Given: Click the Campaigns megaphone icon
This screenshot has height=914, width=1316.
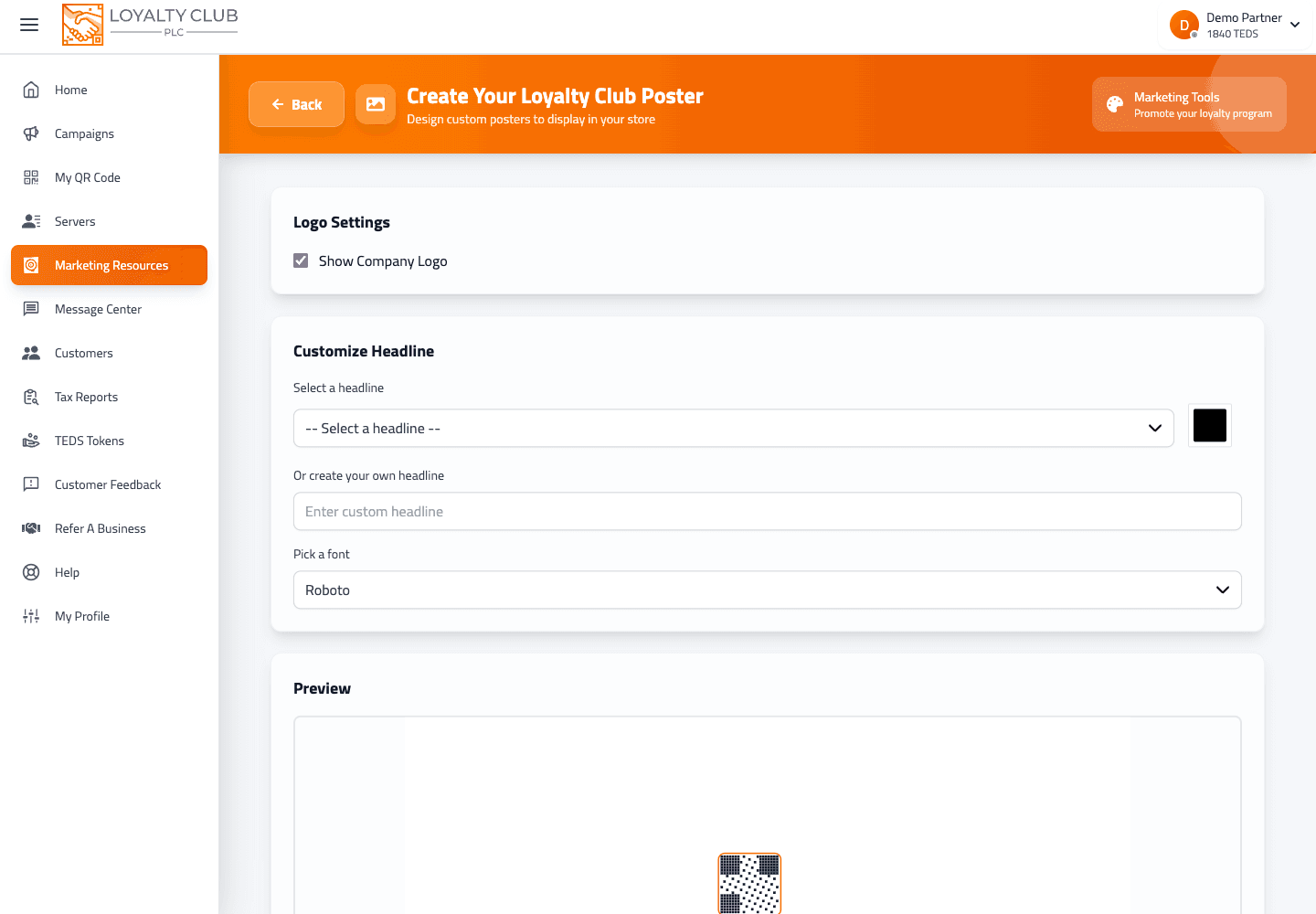Looking at the screenshot, I should (x=31, y=133).
